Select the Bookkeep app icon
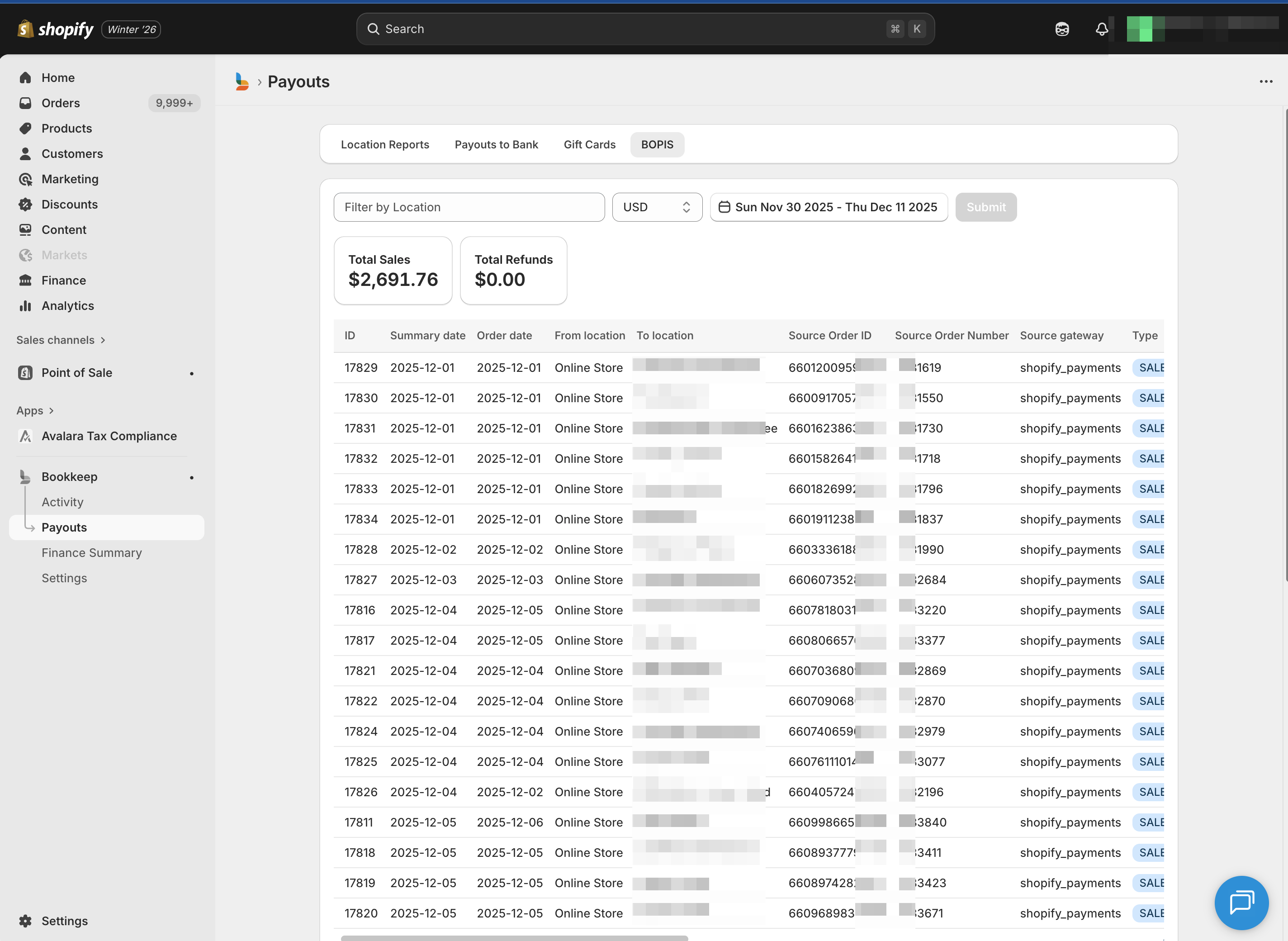This screenshot has width=1288, height=941. coord(25,477)
